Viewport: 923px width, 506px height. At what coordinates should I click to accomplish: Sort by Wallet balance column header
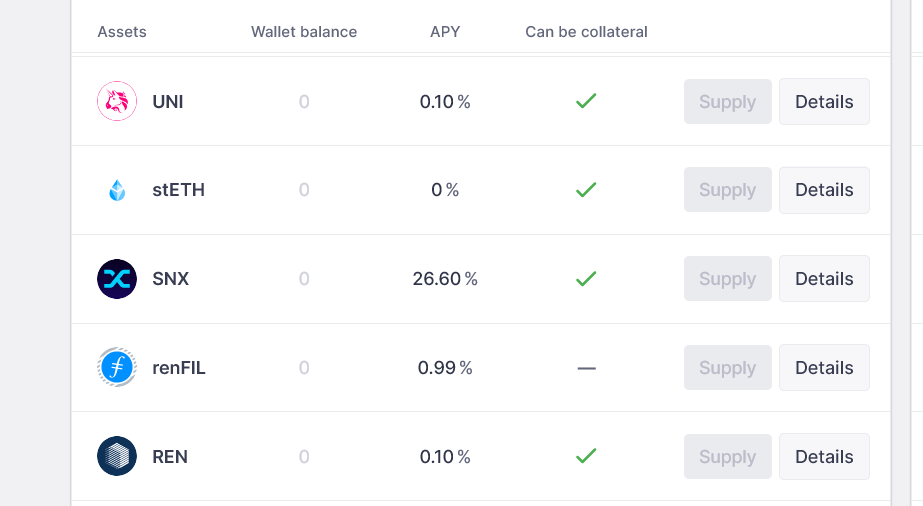[x=304, y=32]
